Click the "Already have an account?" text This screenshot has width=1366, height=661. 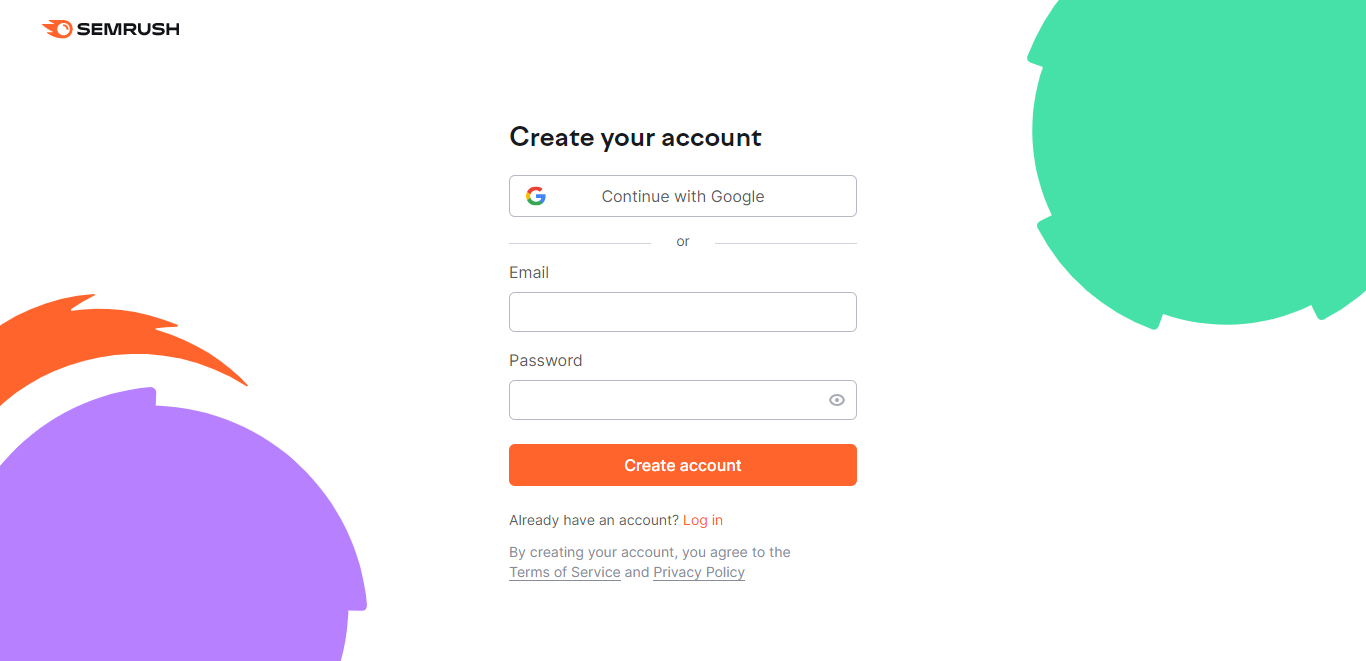(x=594, y=520)
